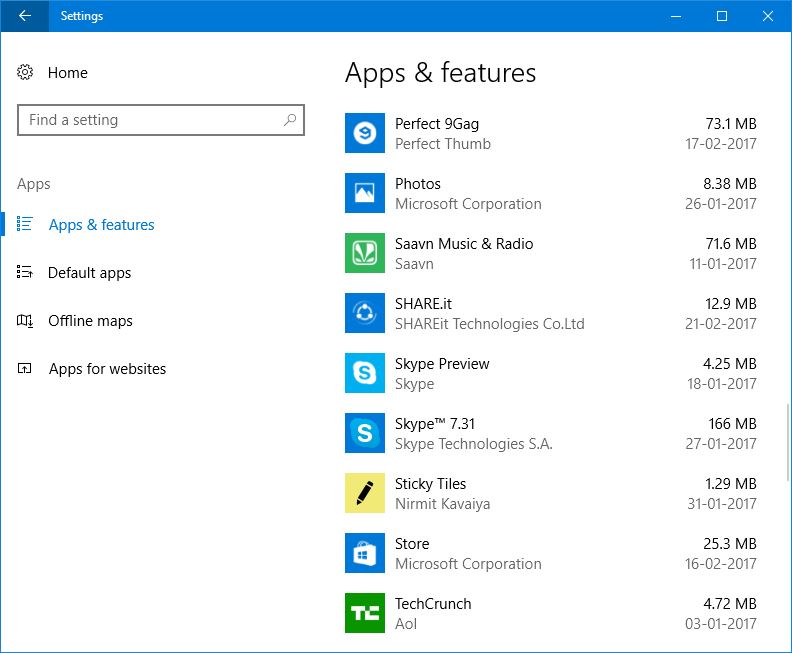Minimize the Settings window

click(x=676, y=16)
